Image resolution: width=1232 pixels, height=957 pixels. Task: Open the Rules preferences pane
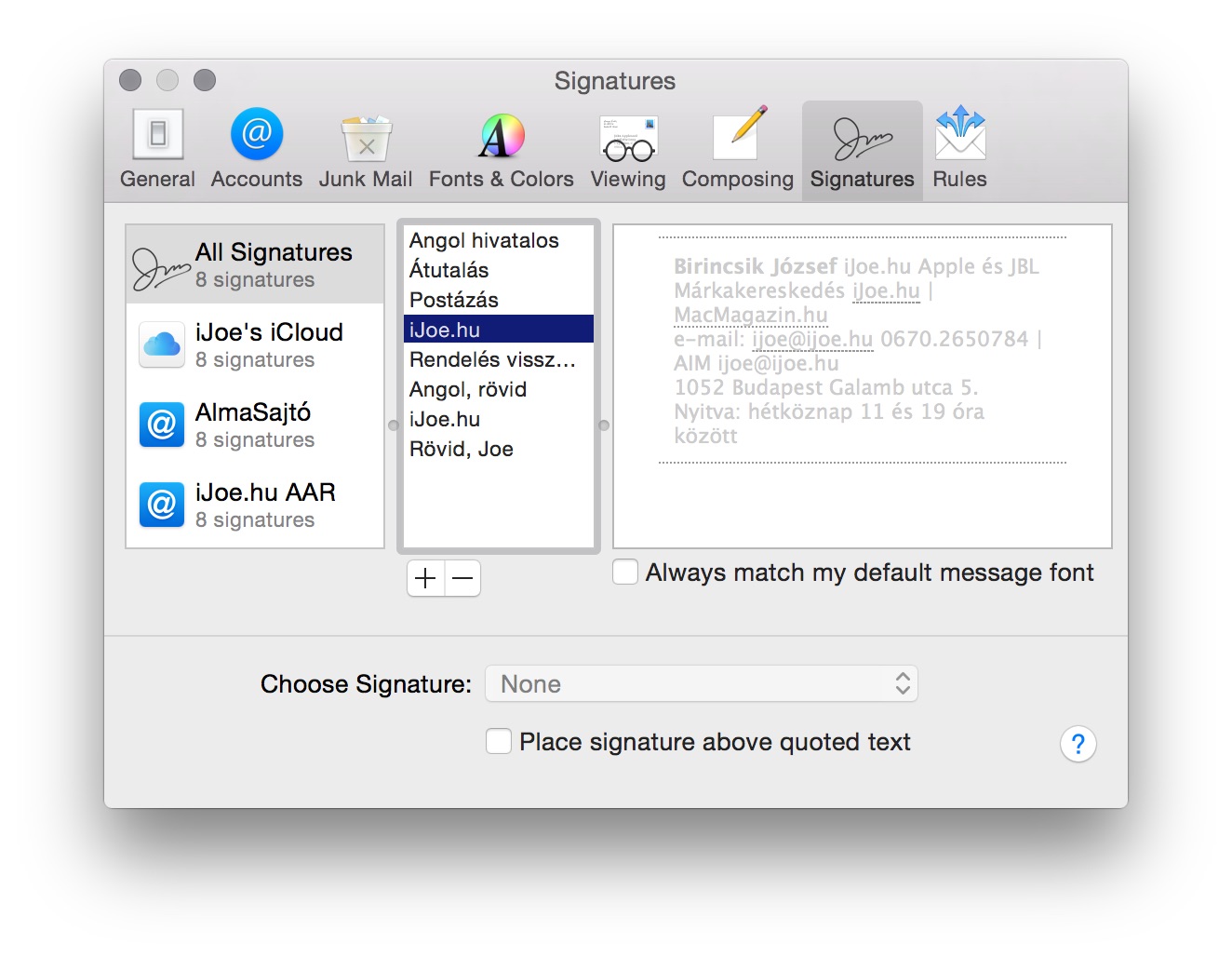pos(959,149)
